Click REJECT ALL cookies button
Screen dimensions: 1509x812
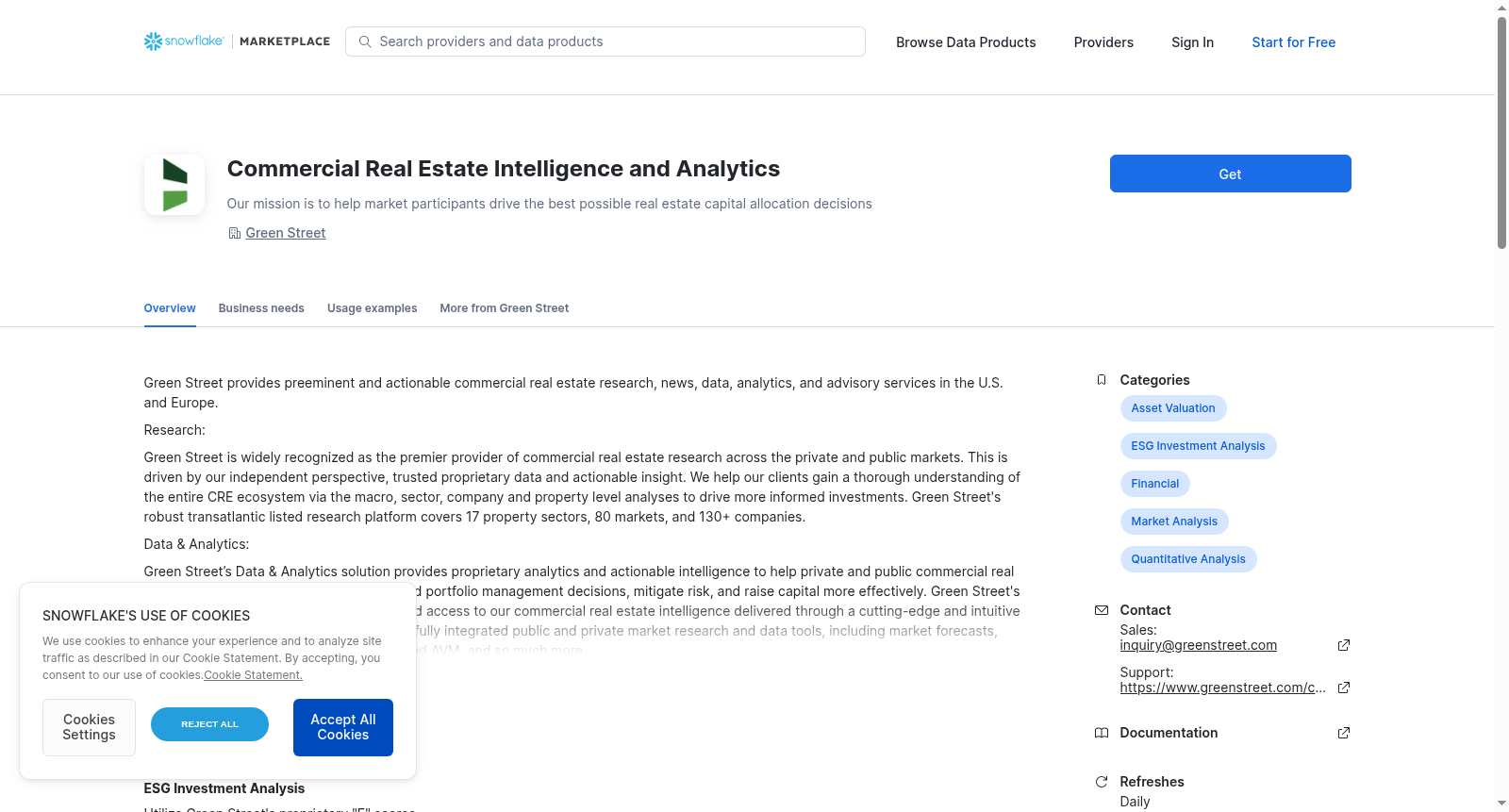(209, 724)
